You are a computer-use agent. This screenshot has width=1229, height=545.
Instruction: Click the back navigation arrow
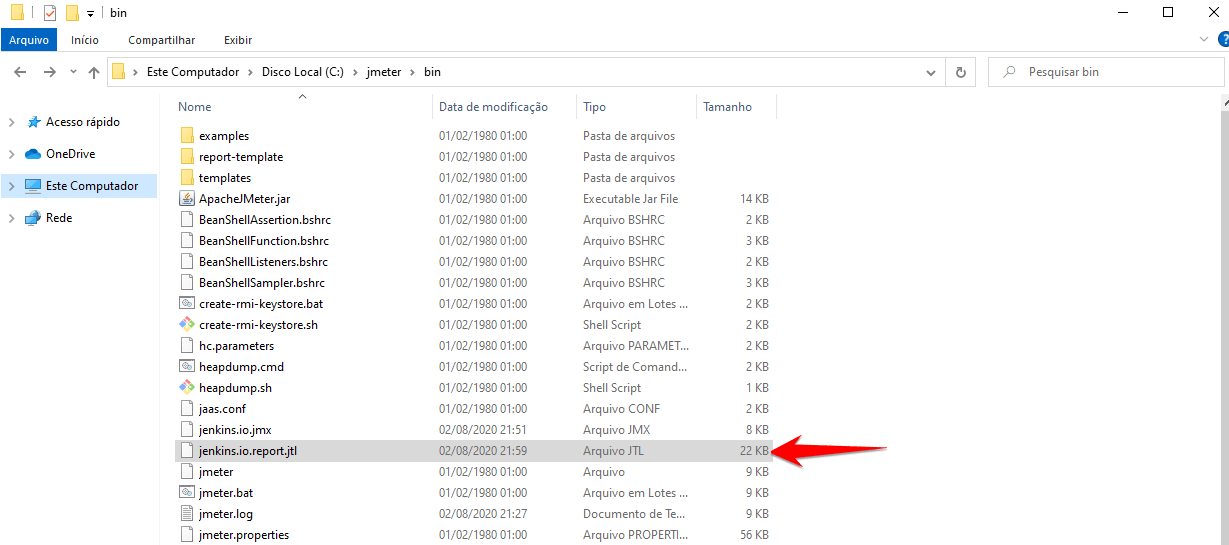point(20,72)
